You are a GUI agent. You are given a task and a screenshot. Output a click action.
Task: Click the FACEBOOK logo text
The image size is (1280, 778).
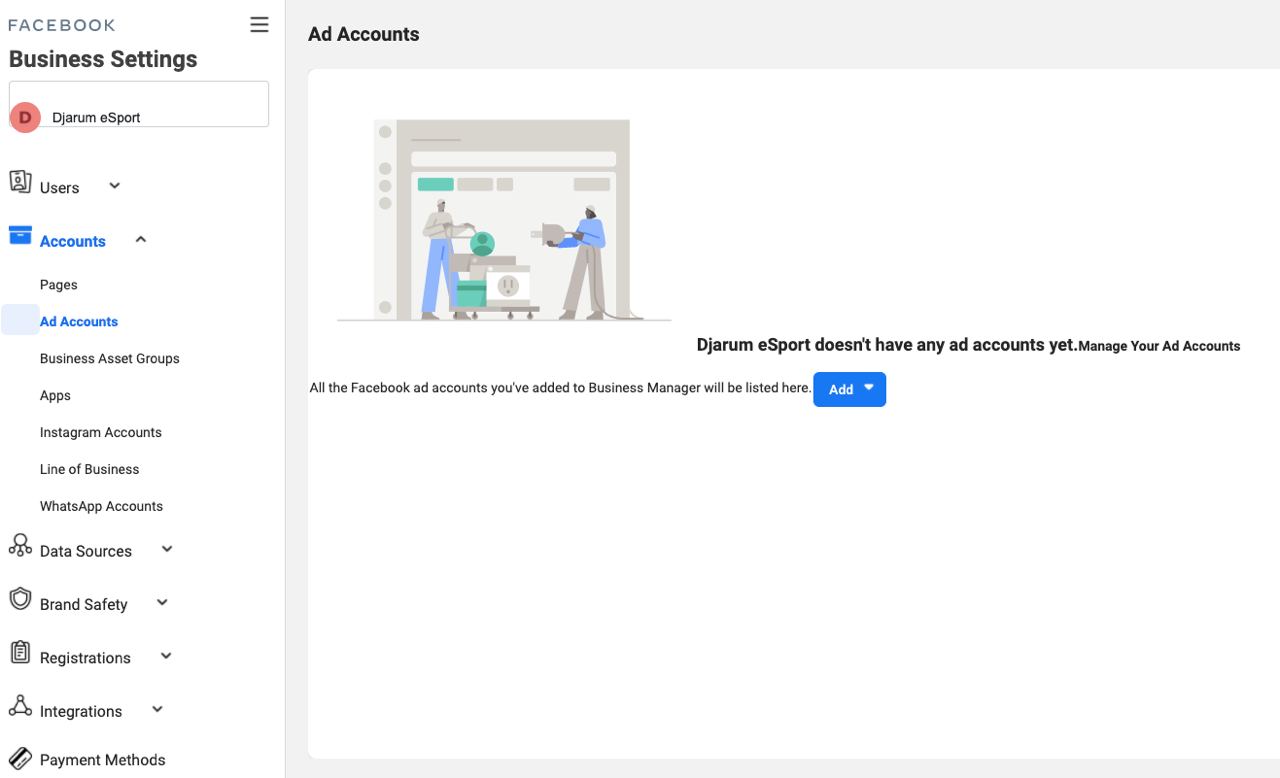[62, 25]
